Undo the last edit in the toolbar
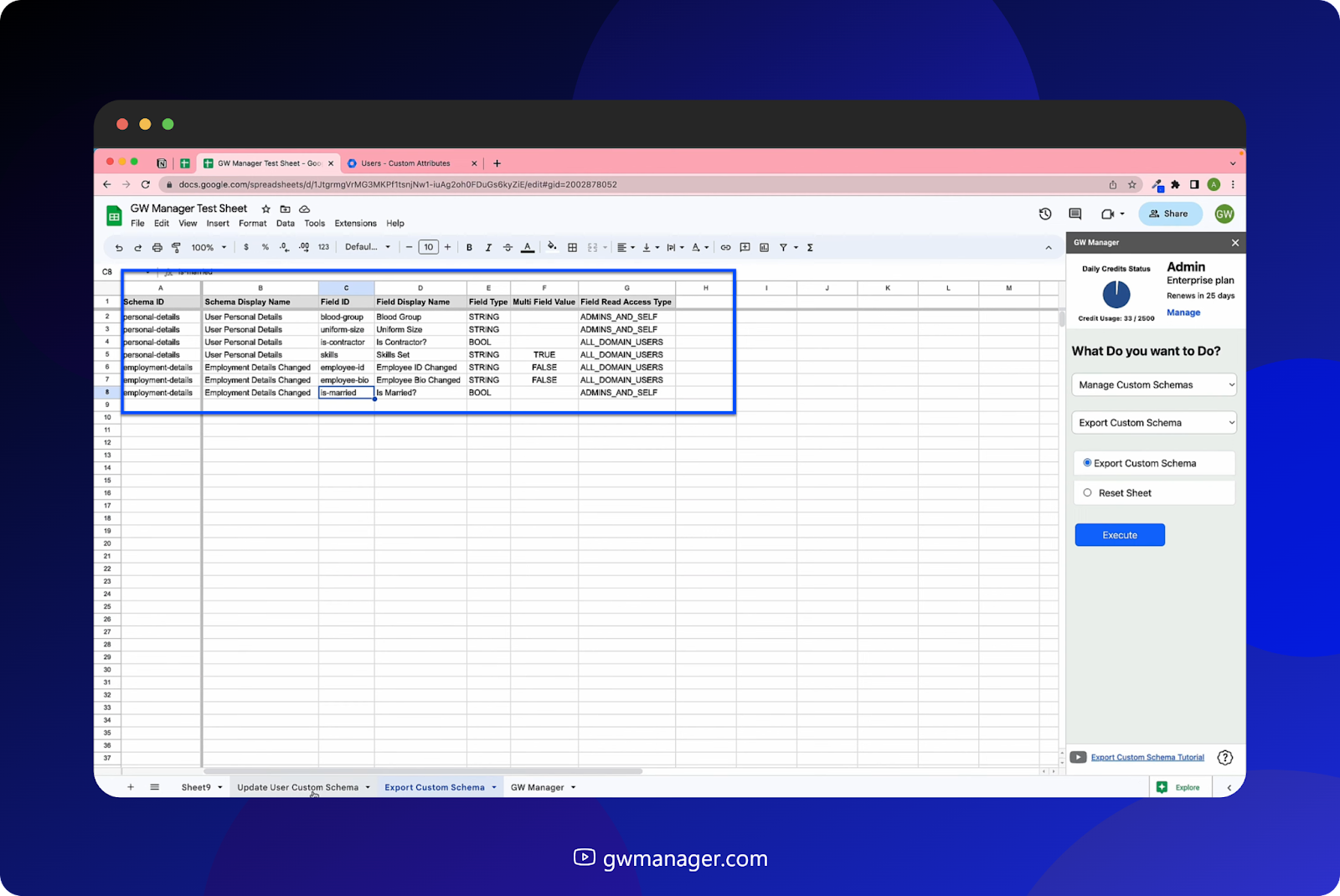Image resolution: width=1340 pixels, height=896 pixels. pos(119,248)
